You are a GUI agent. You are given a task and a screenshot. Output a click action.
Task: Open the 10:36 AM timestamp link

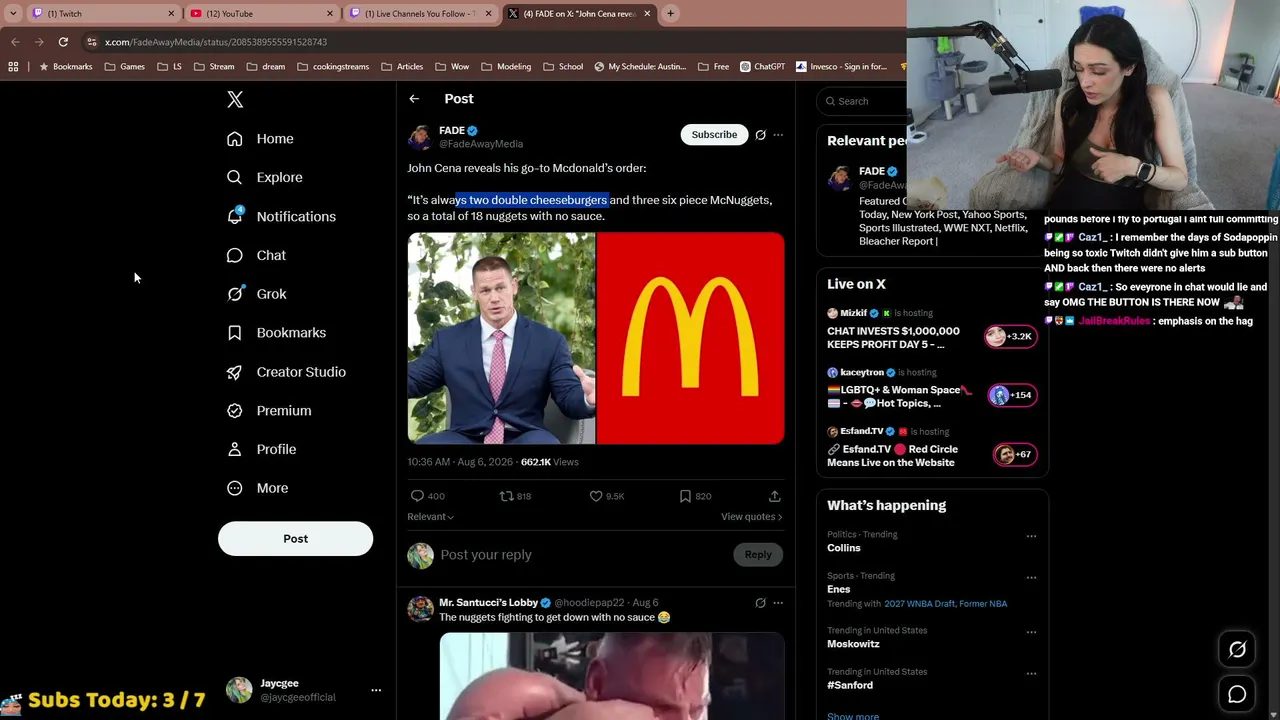click(460, 462)
